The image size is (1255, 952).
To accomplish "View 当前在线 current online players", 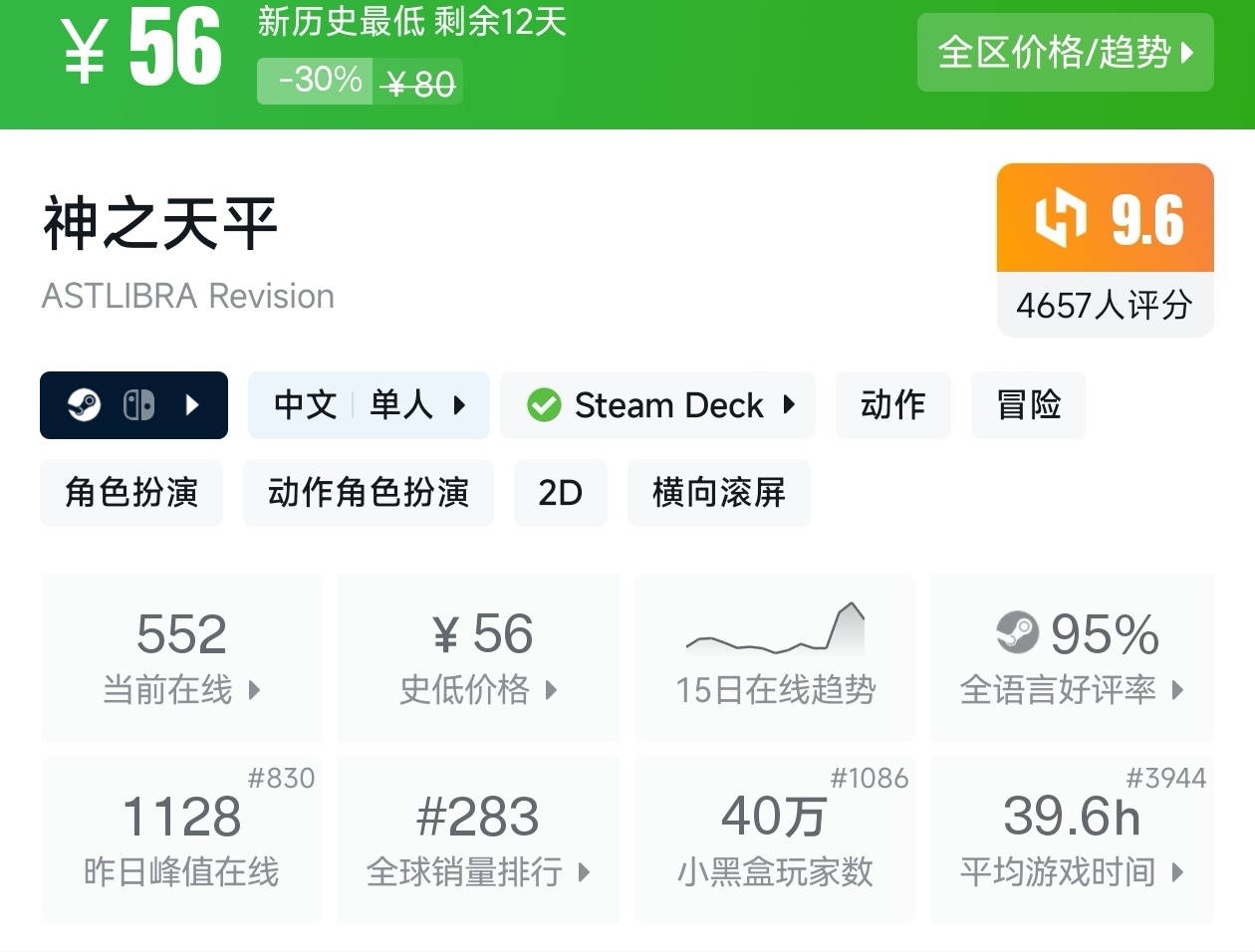I will tap(181, 656).
